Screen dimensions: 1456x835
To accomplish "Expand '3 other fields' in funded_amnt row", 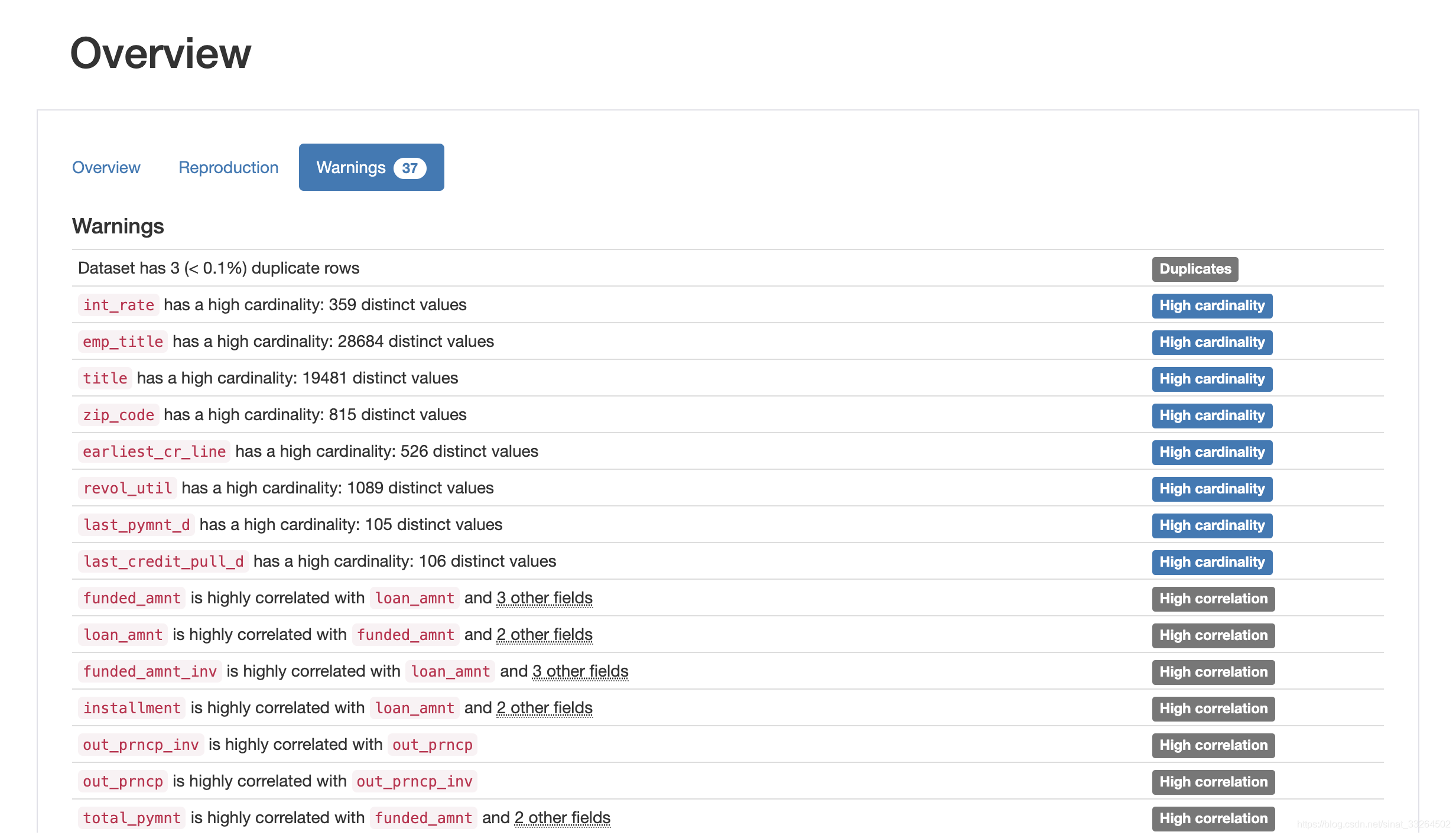I will pyautogui.click(x=544, y=598).
